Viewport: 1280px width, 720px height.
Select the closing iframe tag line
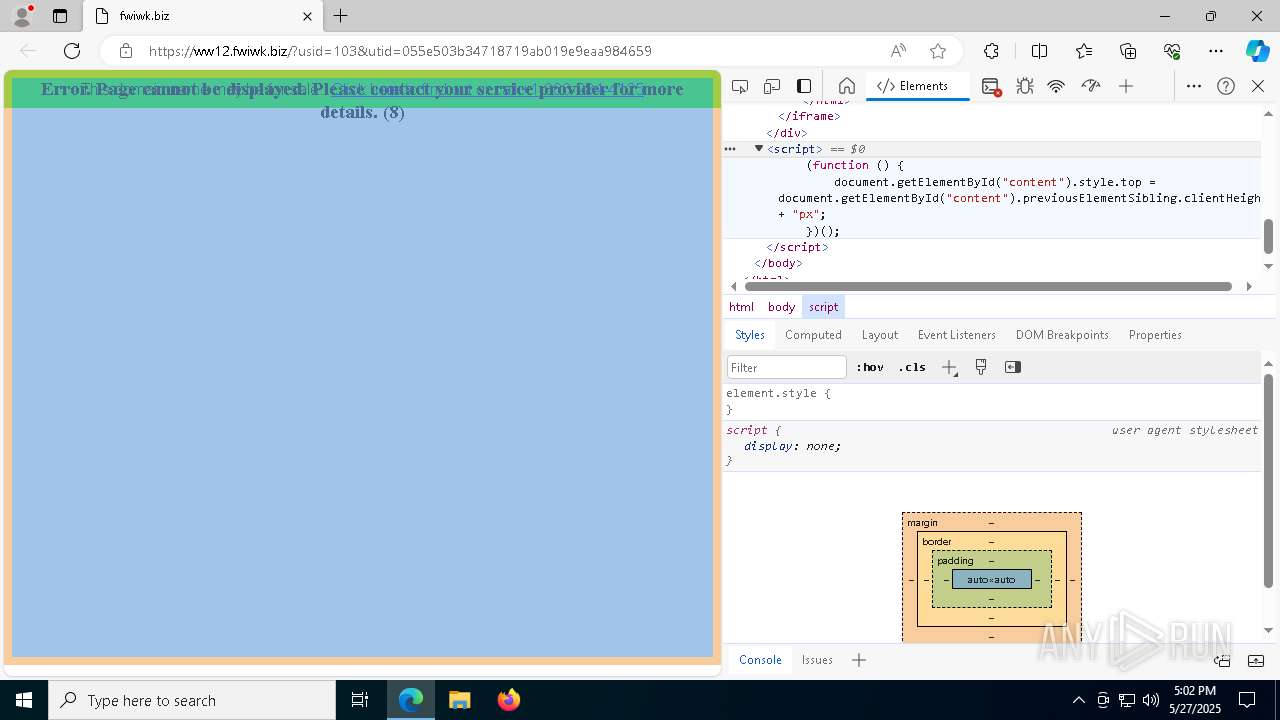[x=809, y=116]
